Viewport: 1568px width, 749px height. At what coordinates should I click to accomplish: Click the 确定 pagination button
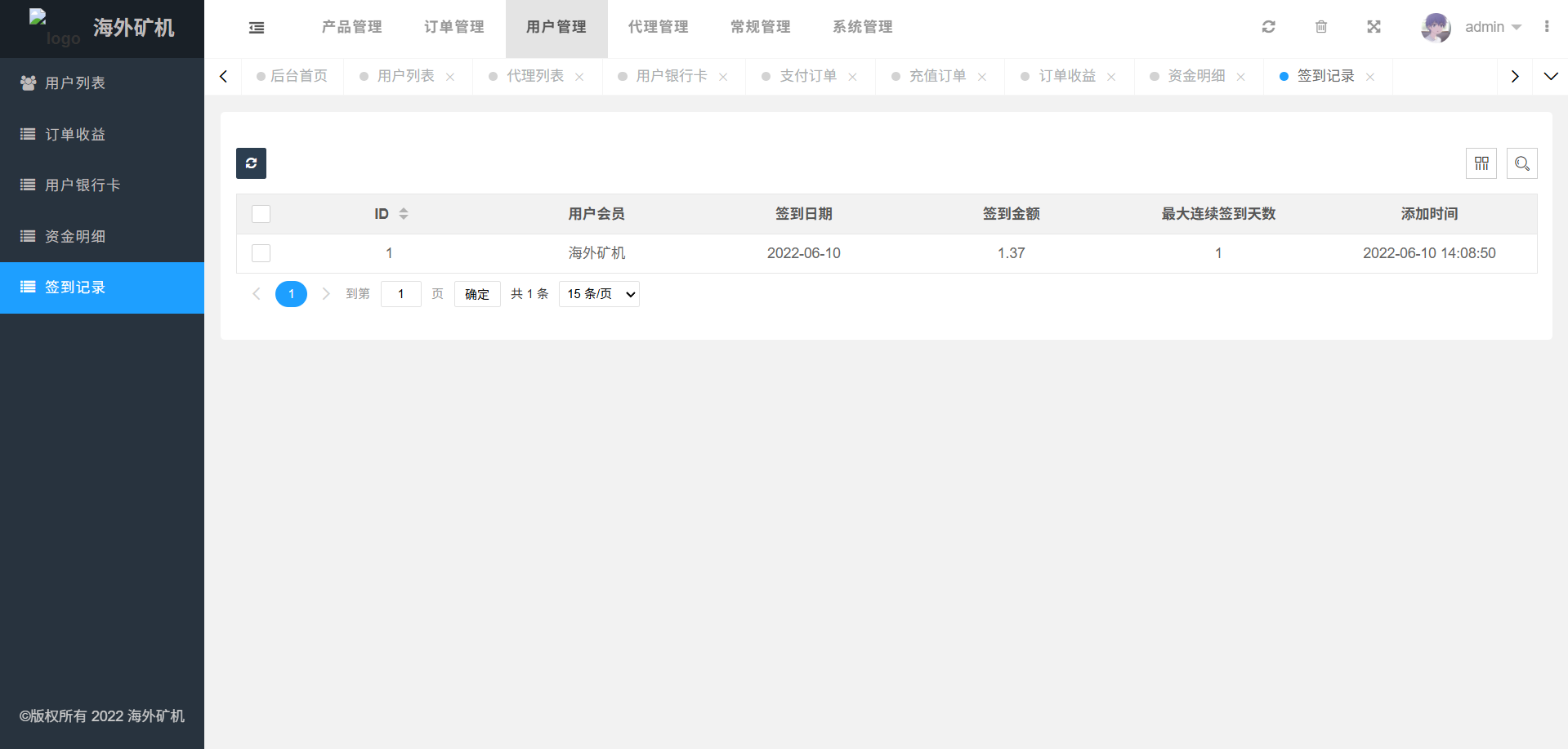[x=477, y=294]
